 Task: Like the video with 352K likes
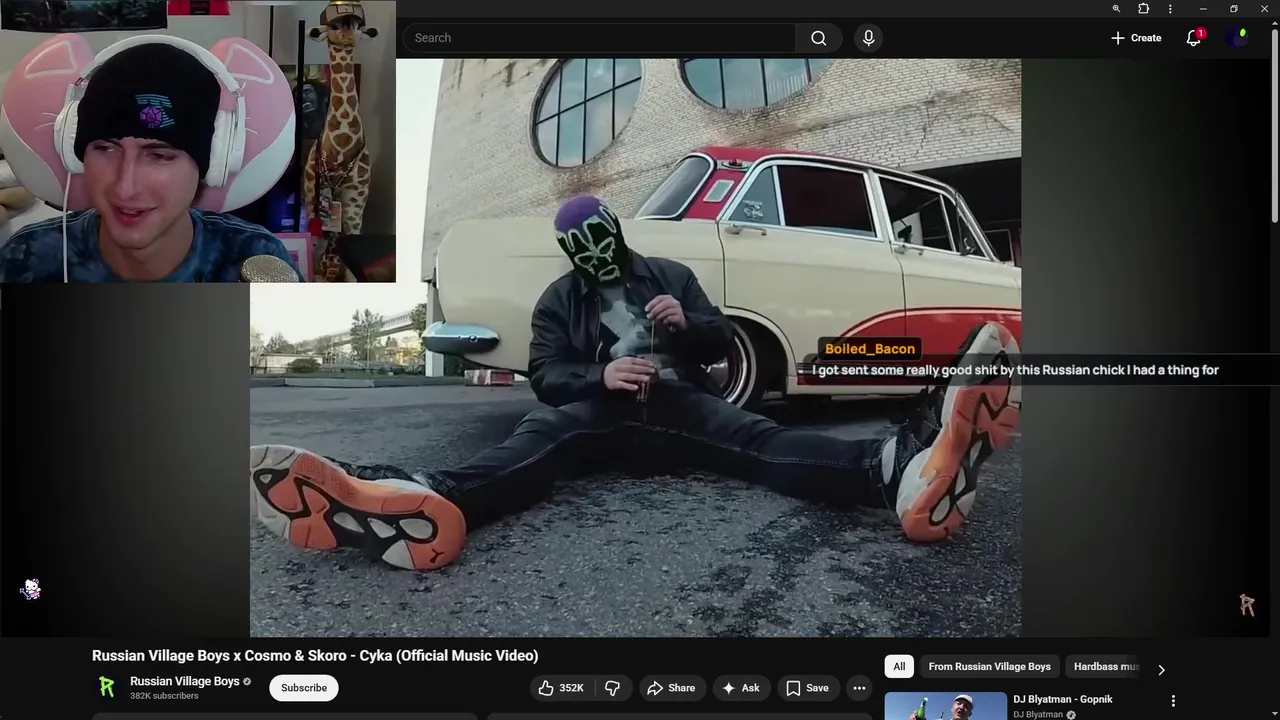[x=560, y=688]
